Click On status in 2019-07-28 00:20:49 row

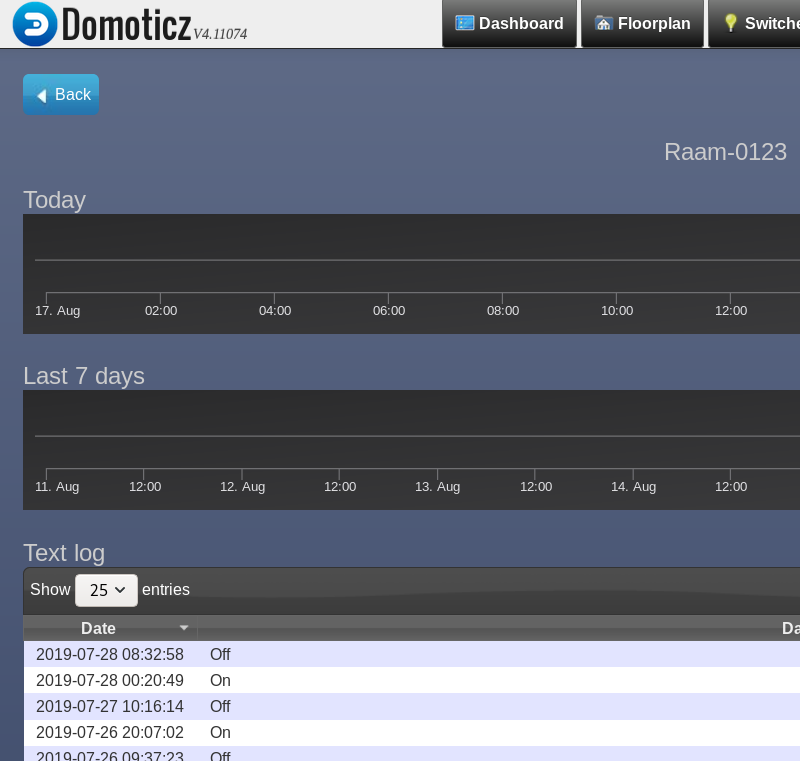coord(220,680)
